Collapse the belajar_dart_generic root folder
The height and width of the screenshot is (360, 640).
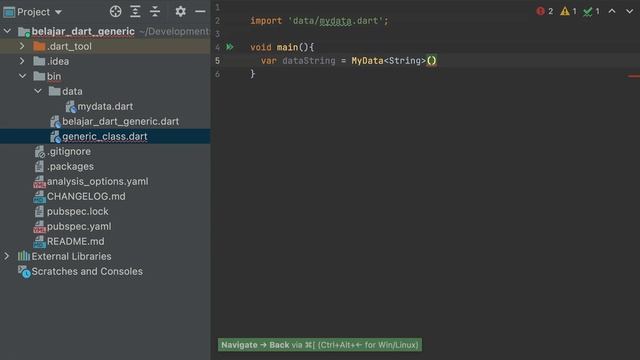(7, 31)
